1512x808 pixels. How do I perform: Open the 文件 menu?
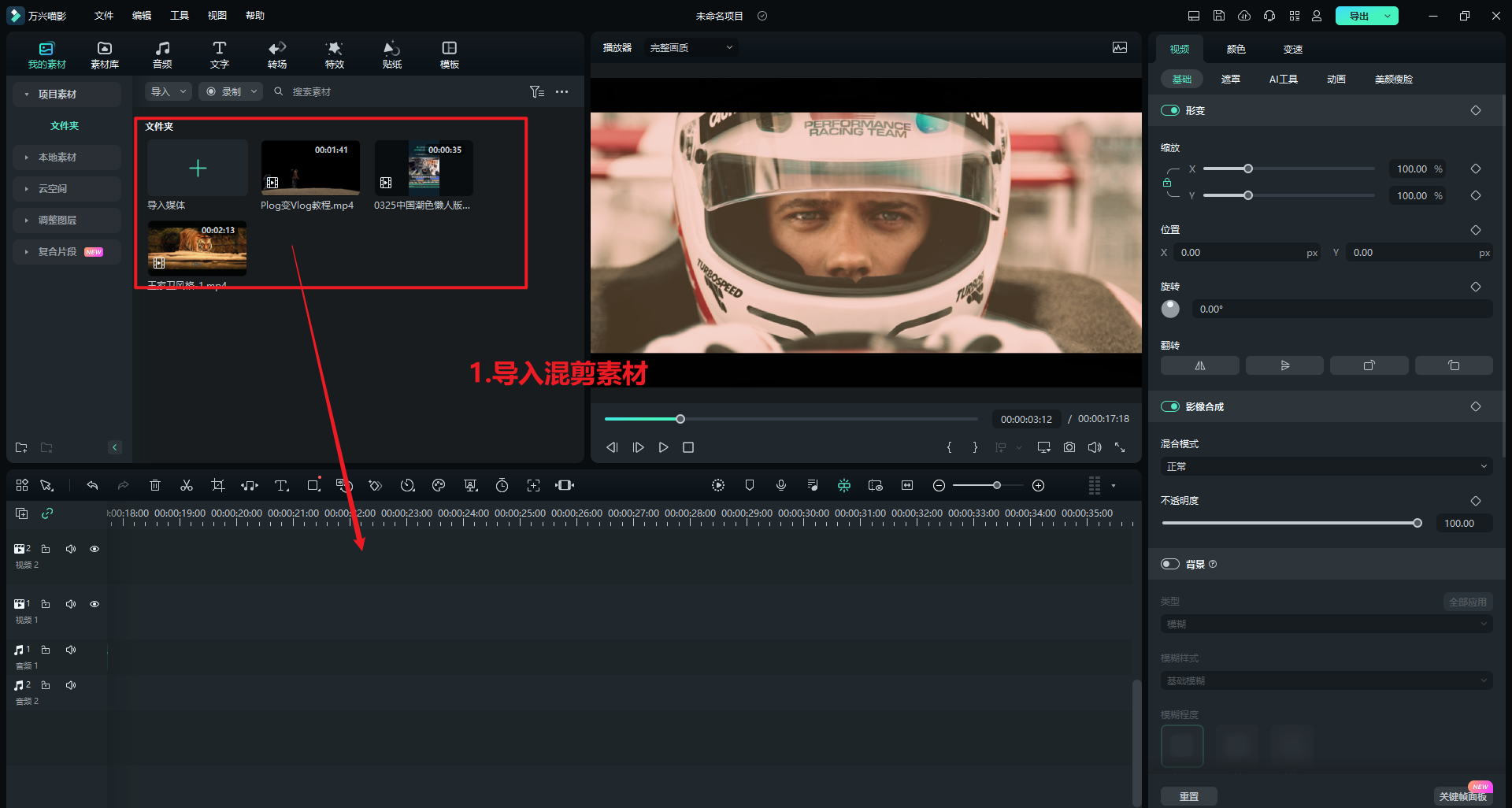pyautogui.click(x=104, y=16)
